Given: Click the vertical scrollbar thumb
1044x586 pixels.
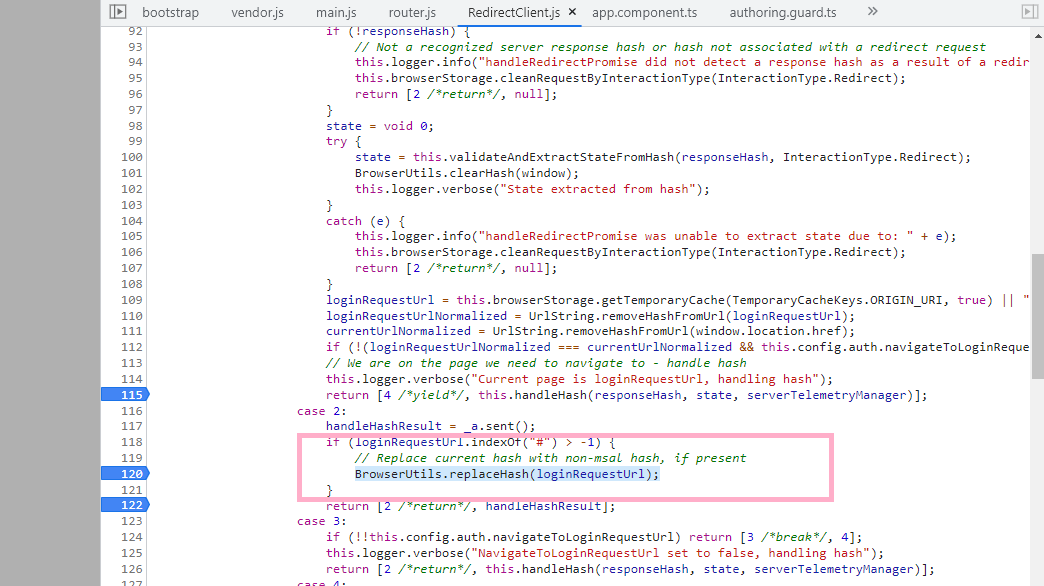Looking at the screenshot, I should point(1037,316).
